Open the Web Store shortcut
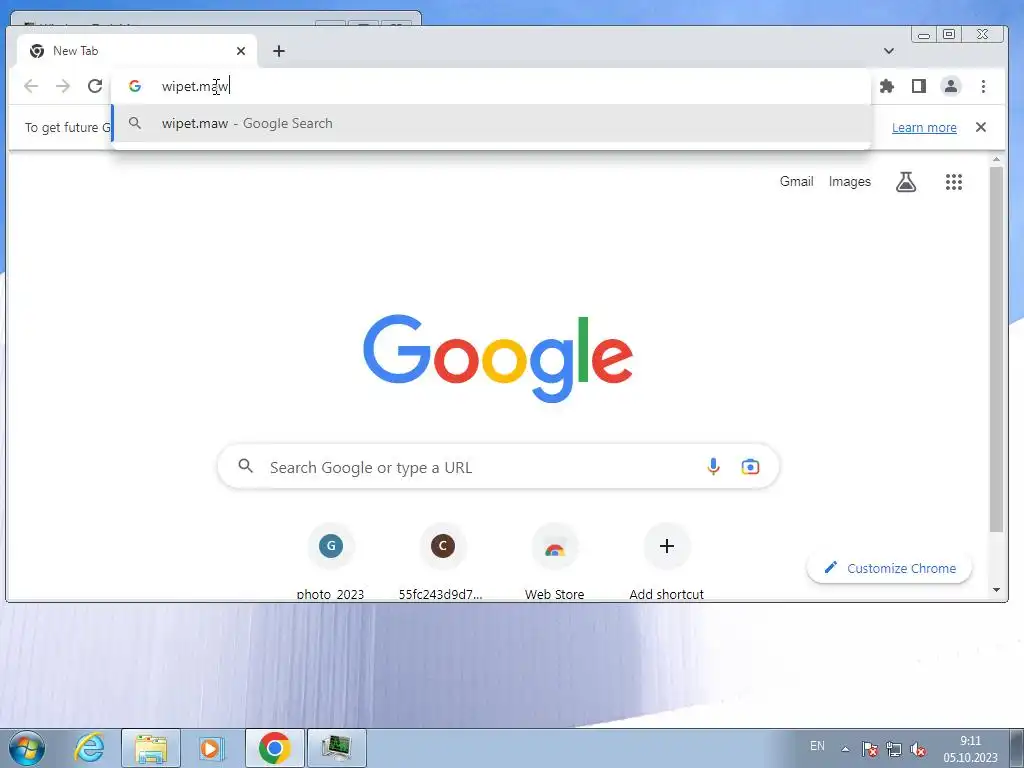Viewport: 1024px width, 768px height. 554,562
